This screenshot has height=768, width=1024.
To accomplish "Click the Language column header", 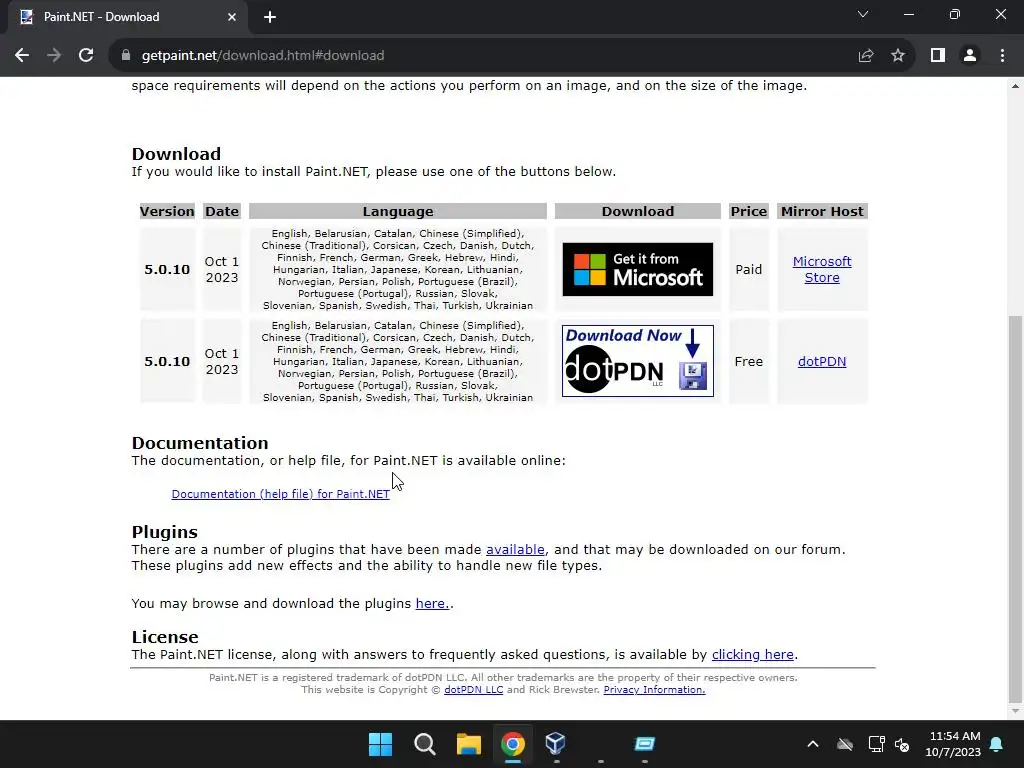I will tap(398, 211).
